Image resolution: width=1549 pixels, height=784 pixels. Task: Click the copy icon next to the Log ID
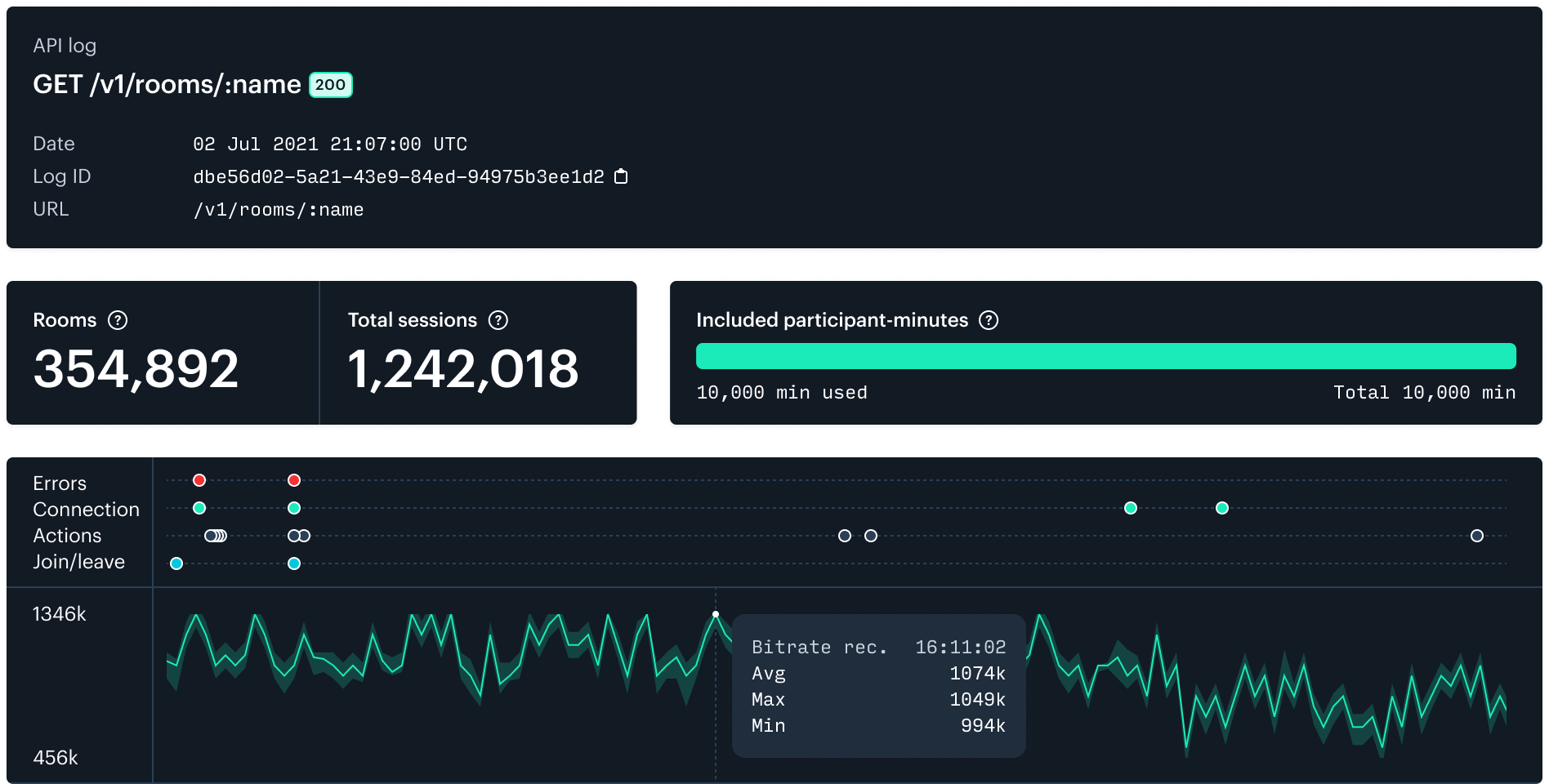(620, 176)
